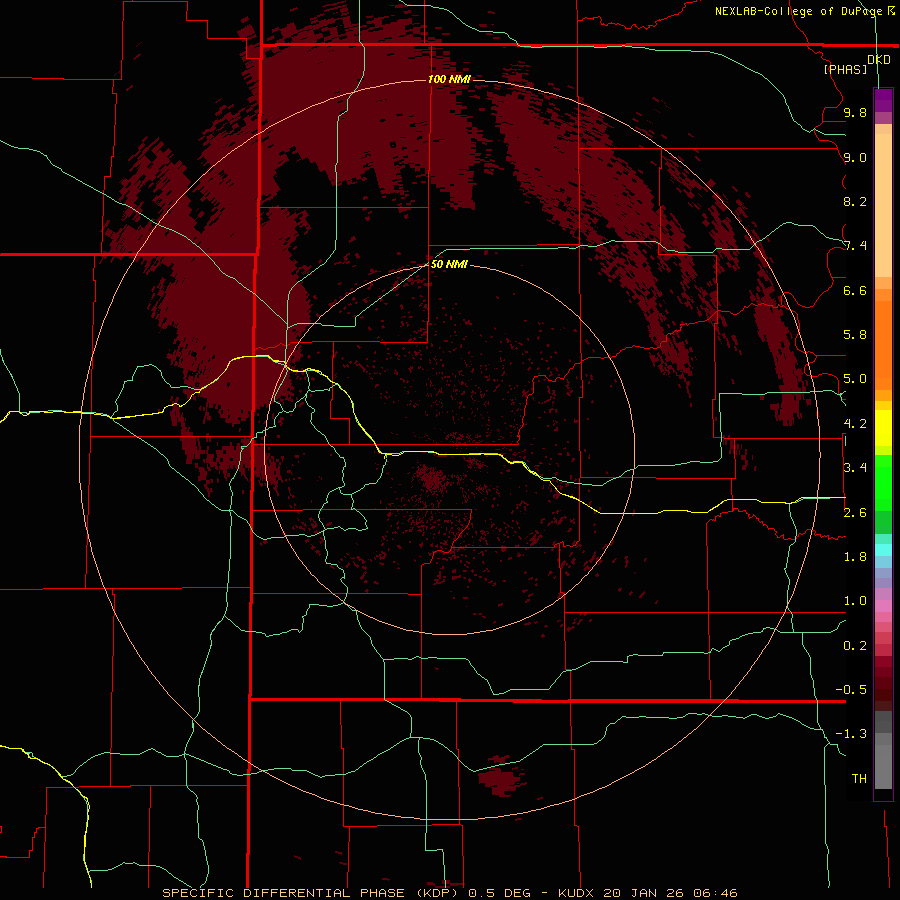Click the 6.6 scale value
The image size is (900, 900).
pyautogui.click(x=855, y=290)
